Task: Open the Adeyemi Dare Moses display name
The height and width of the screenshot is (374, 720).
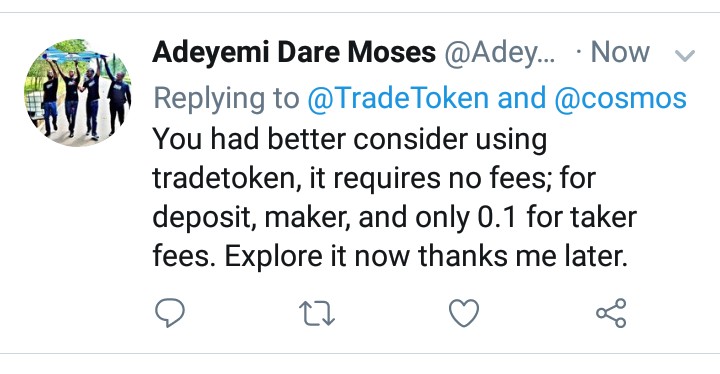Action: (x=294, y=52)
